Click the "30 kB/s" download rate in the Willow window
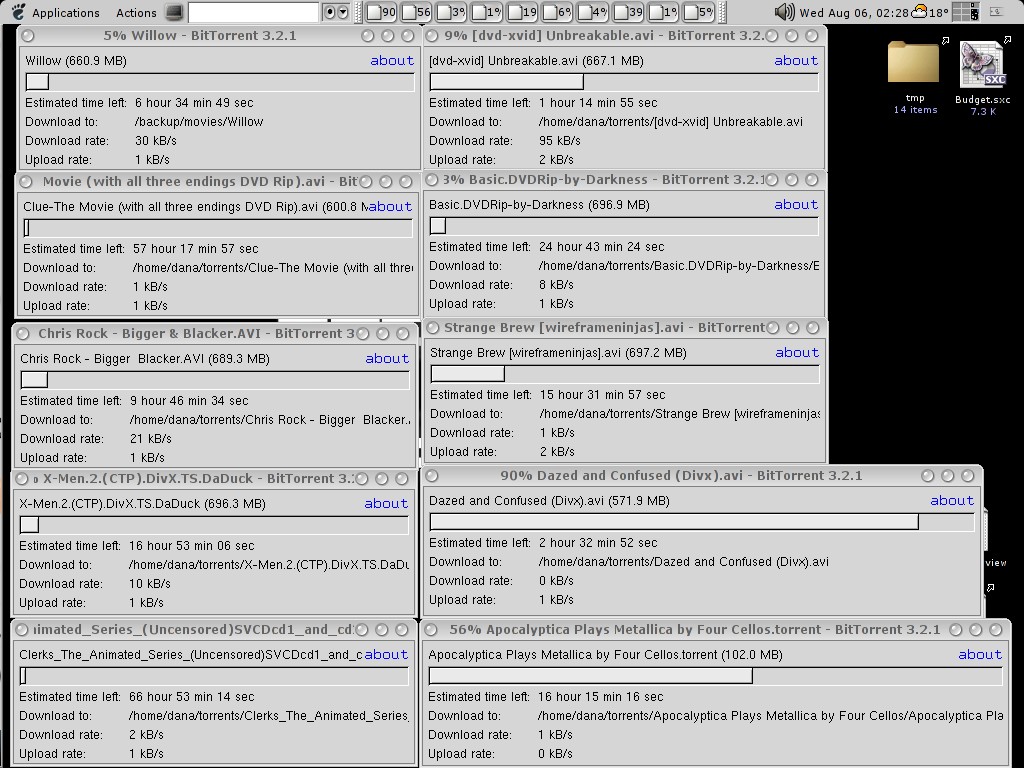Image resolution: width=1024 pixels, height=768 pixels. [155, 140]
